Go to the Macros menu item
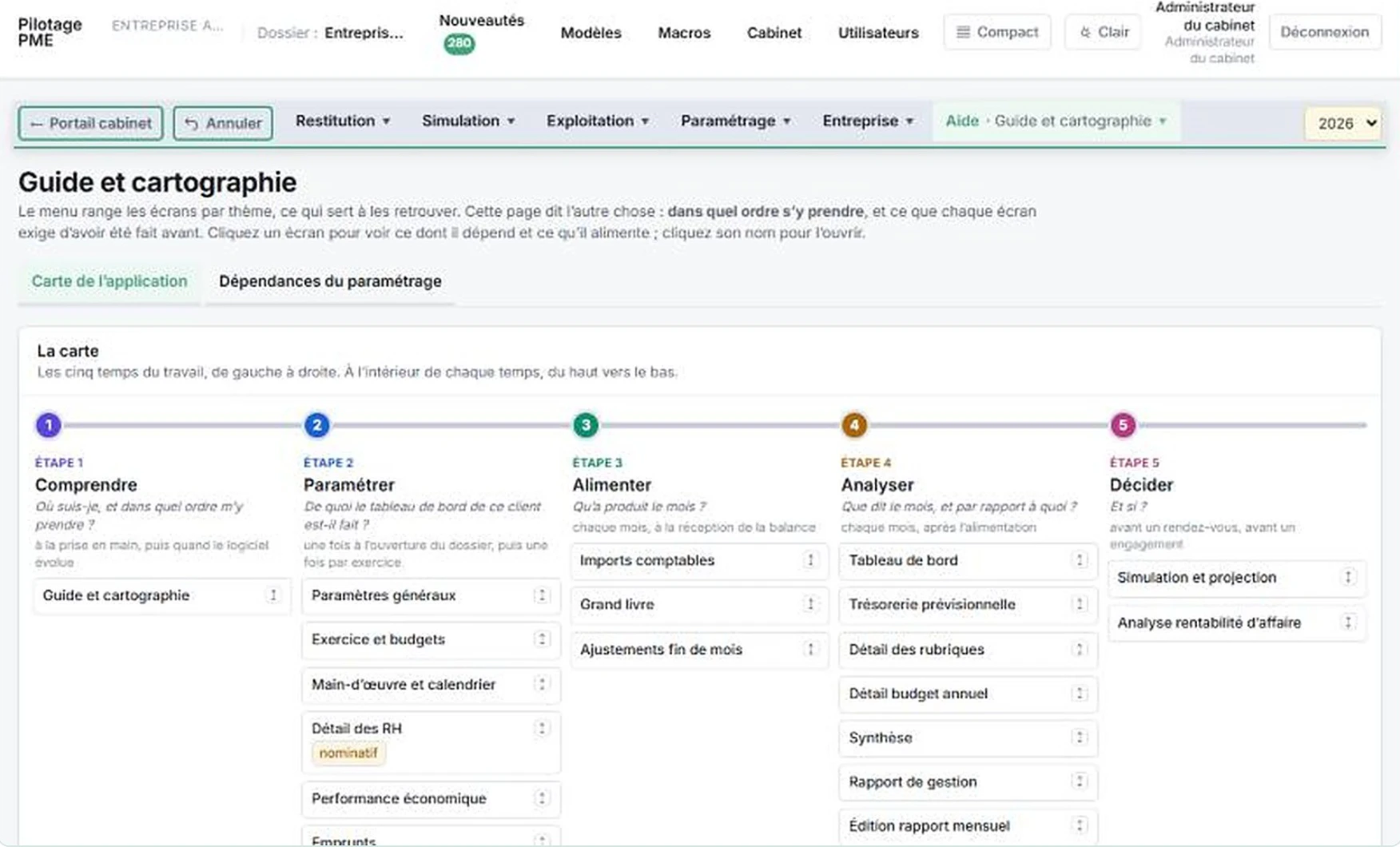 (684, 33)
